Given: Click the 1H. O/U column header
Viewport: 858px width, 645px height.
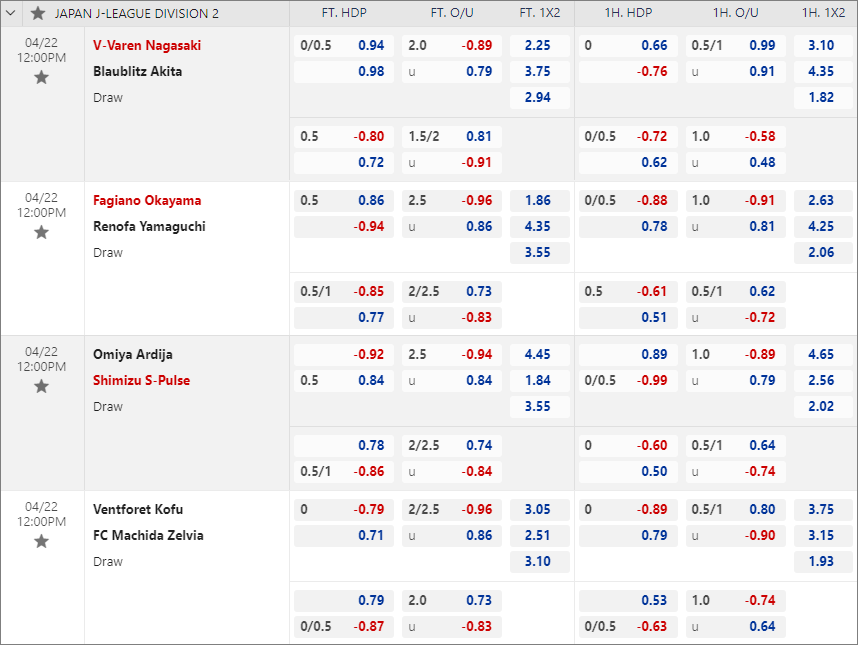Looking at the screenshot, I should pos(736,13).
